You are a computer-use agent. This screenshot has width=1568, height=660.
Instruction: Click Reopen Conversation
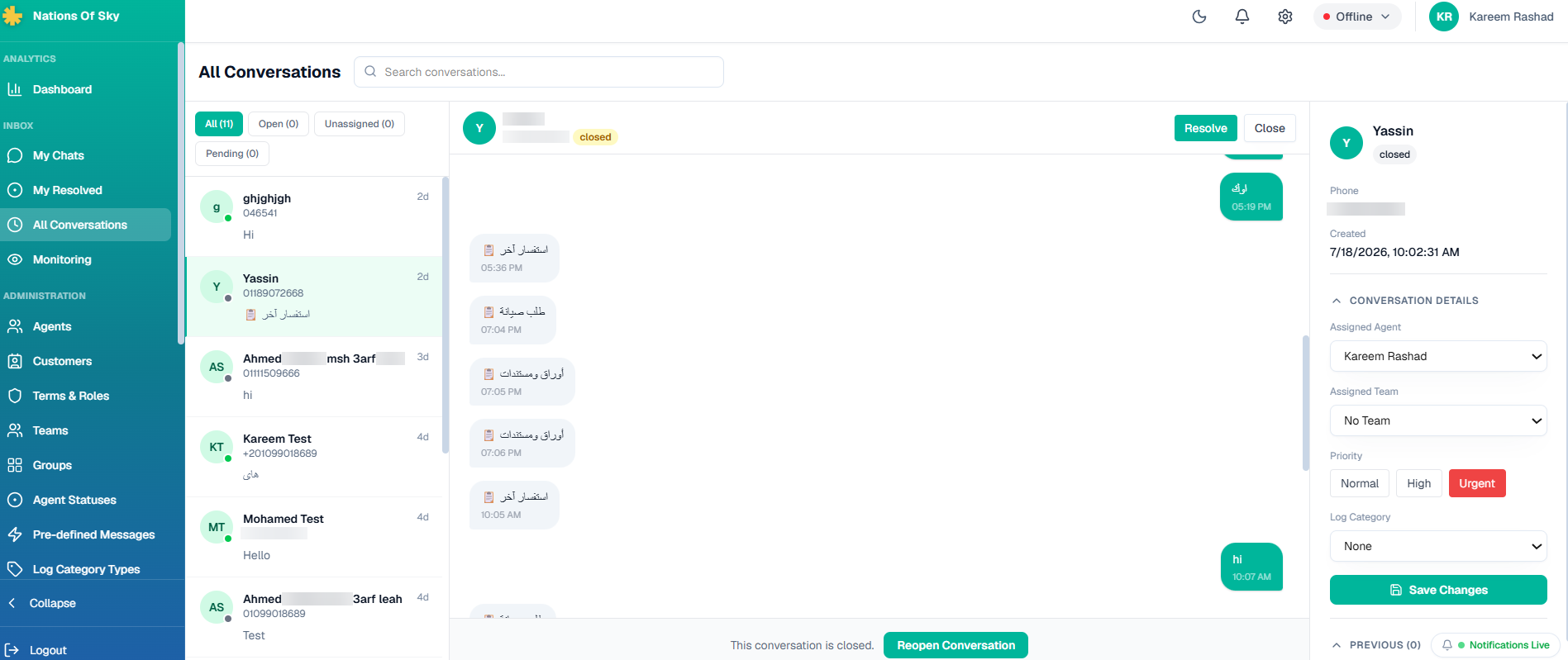pos(956,645)
